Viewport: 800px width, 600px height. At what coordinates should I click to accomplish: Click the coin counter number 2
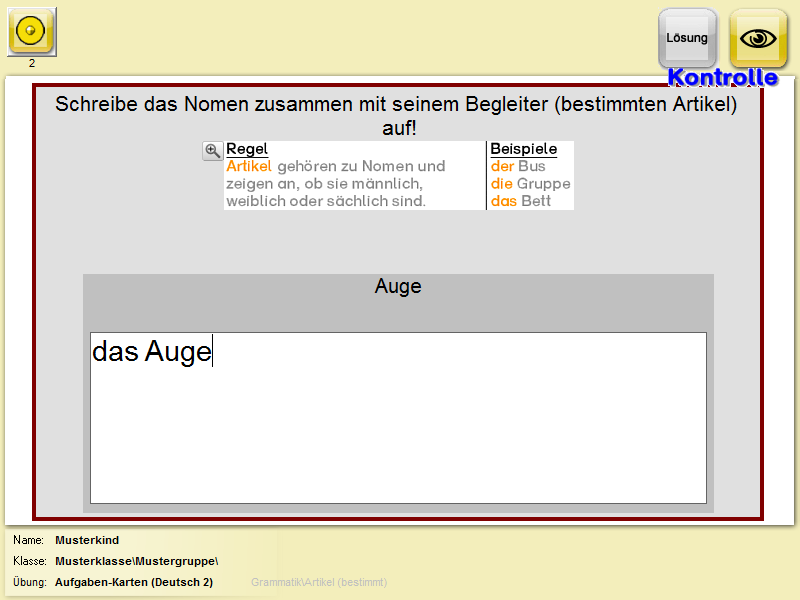32,63
